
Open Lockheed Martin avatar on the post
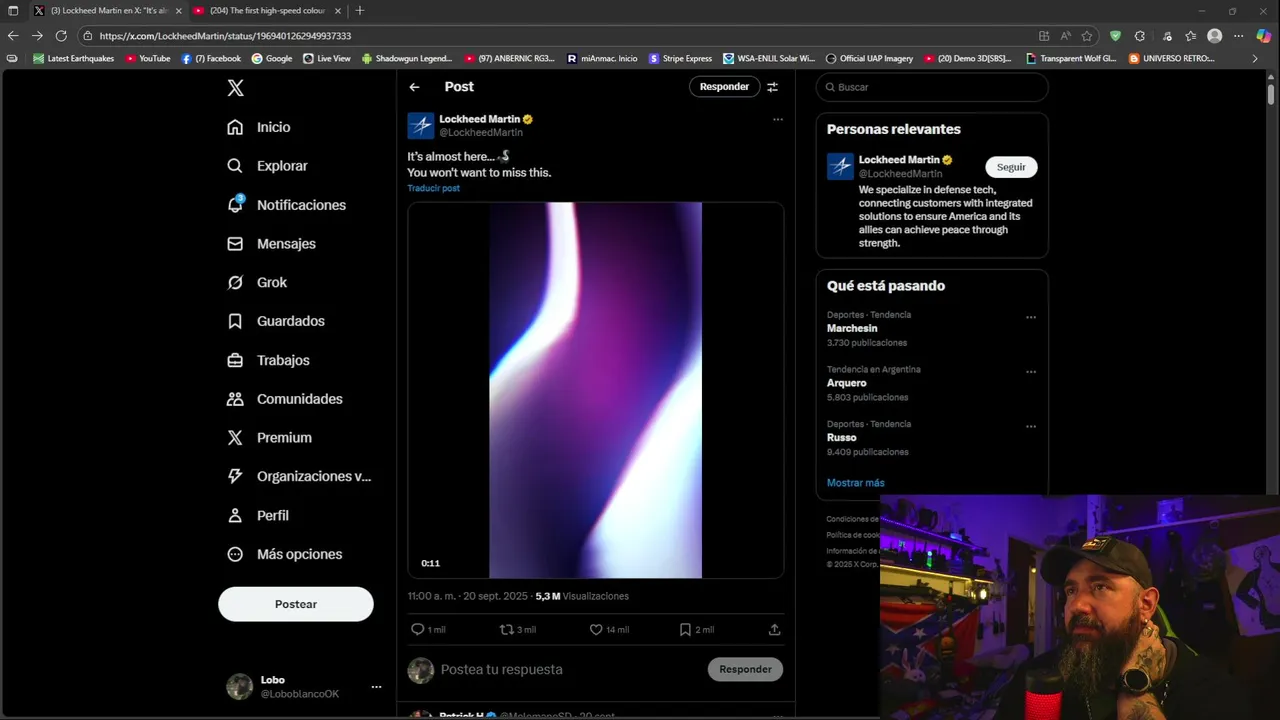421,125
